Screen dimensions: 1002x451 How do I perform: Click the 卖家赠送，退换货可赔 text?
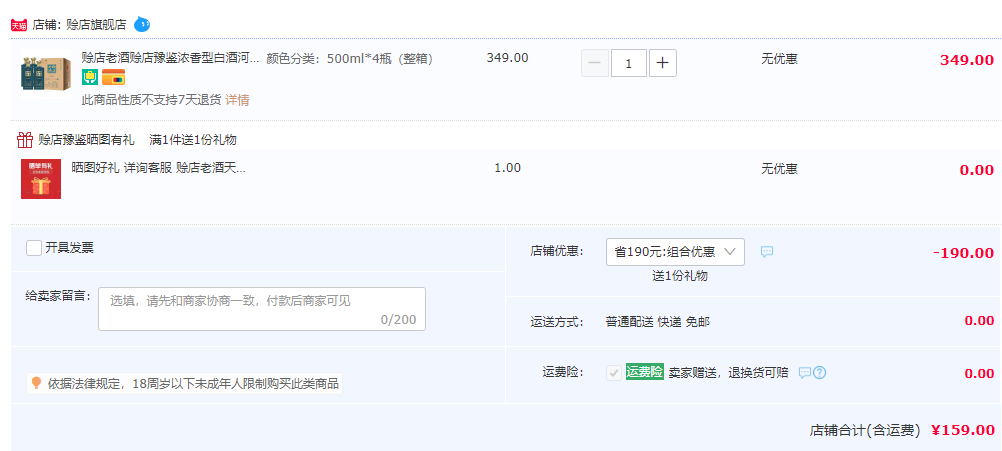[x=728, y=372]
